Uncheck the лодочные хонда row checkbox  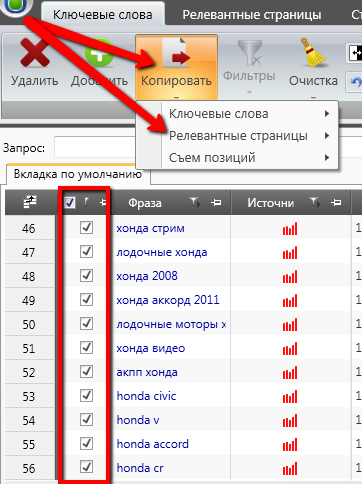(86, 252)
